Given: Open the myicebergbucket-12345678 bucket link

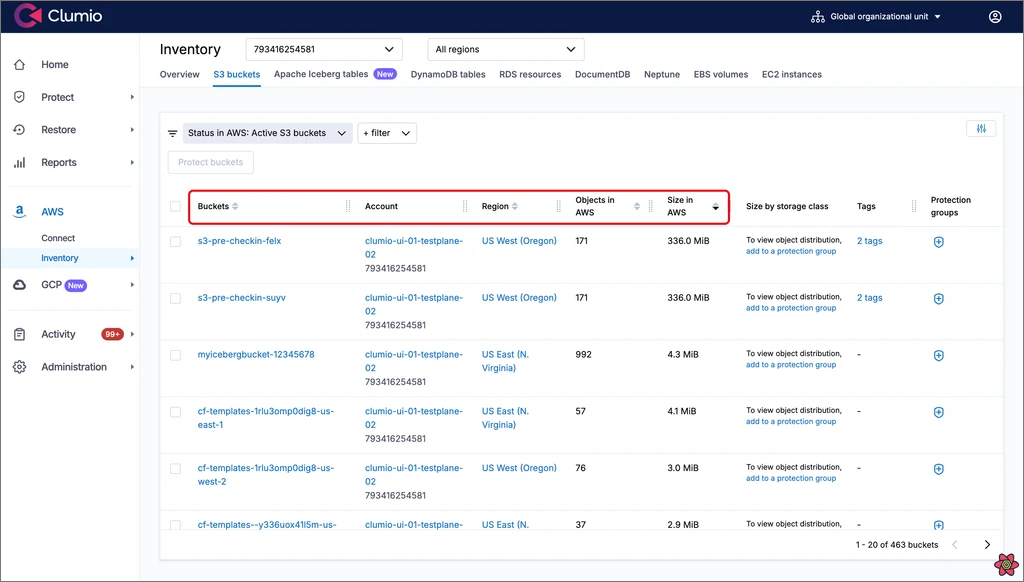Looking at the screenshot, I should (256, 355).
